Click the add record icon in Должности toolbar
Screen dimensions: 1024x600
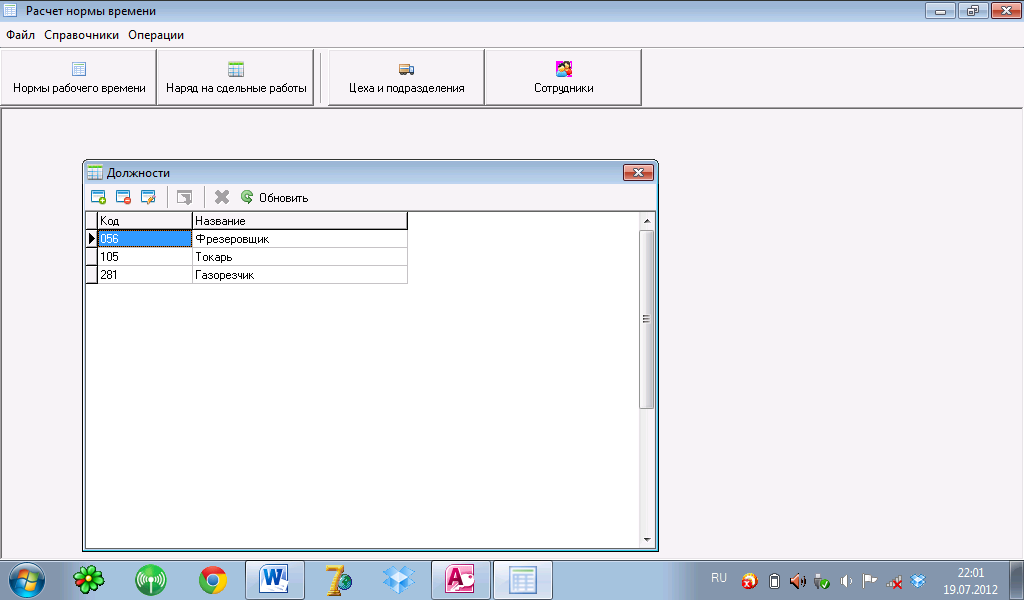99,197
